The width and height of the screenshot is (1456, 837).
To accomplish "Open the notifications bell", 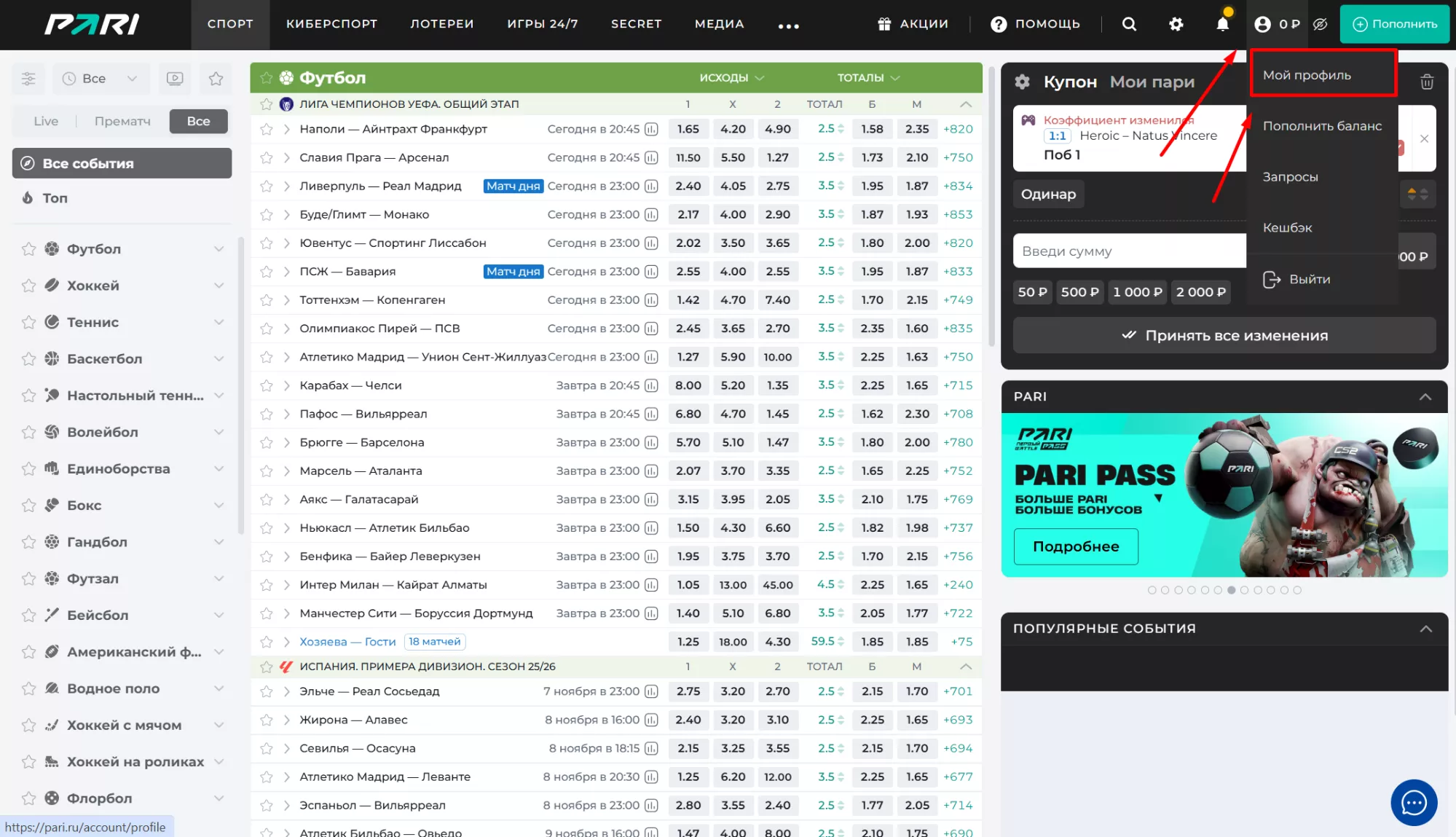I will coord(1222,24).
